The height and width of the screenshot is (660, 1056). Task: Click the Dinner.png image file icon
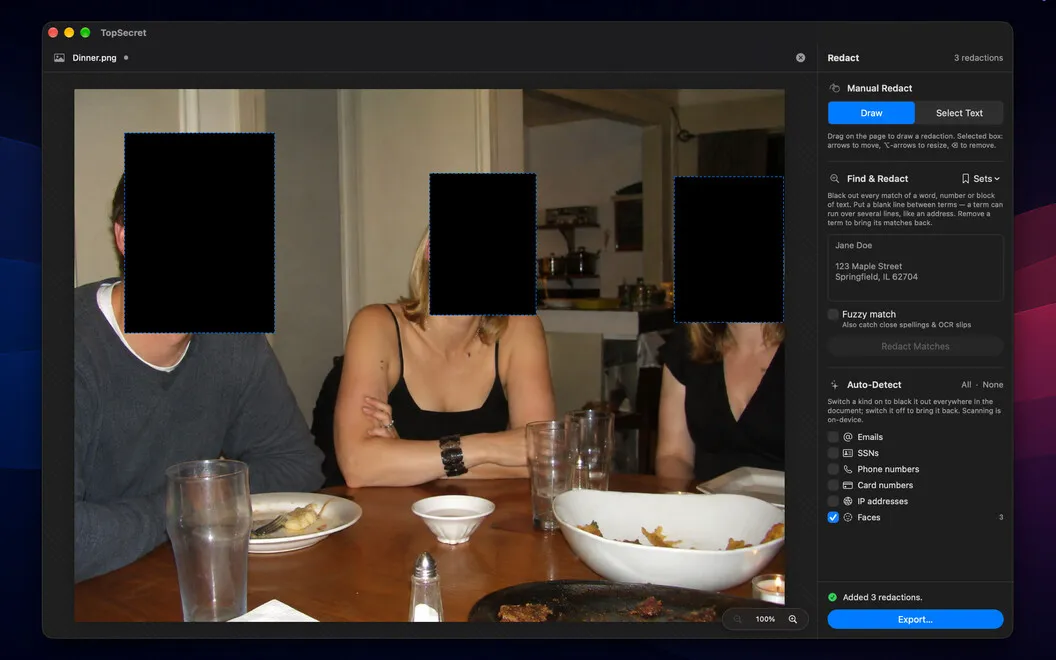[x=59, y=58]
